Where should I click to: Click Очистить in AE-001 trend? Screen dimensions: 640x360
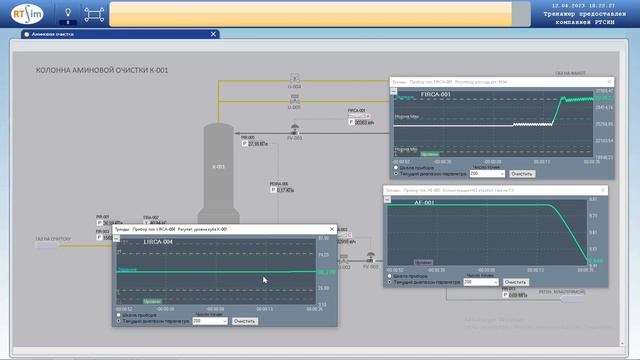click(516, 282)
